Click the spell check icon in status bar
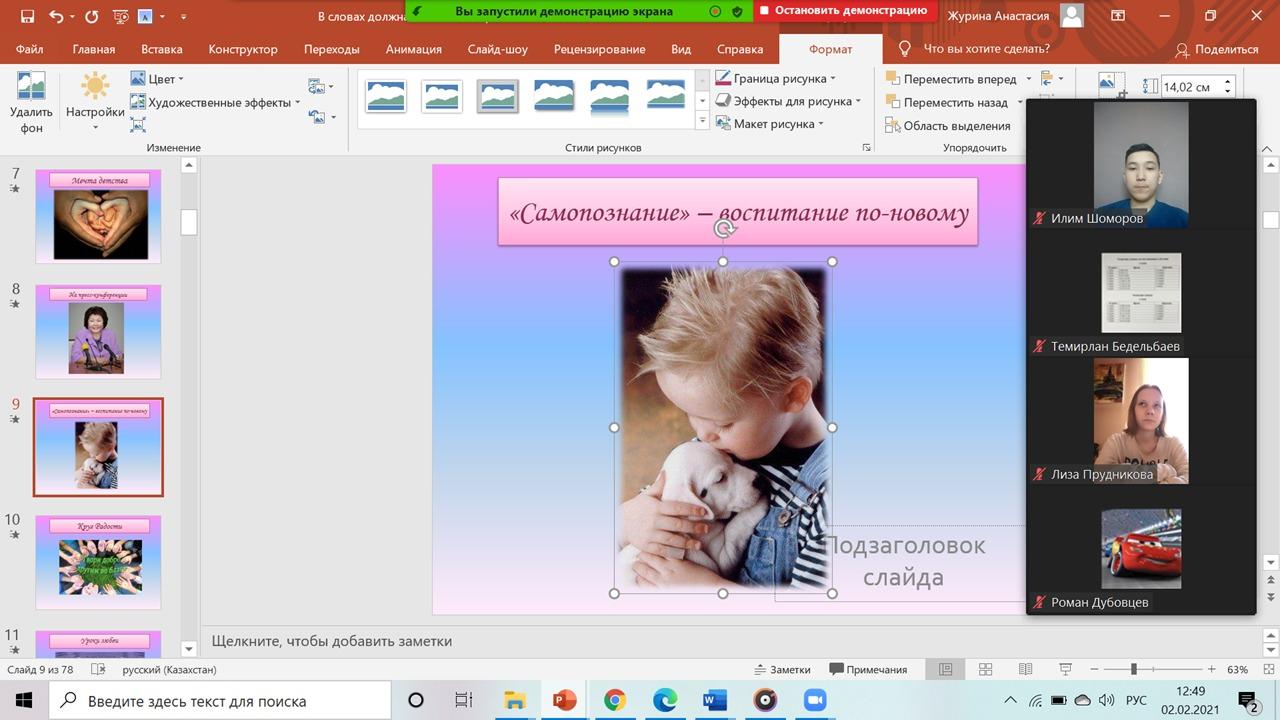 tap(98, 669)
